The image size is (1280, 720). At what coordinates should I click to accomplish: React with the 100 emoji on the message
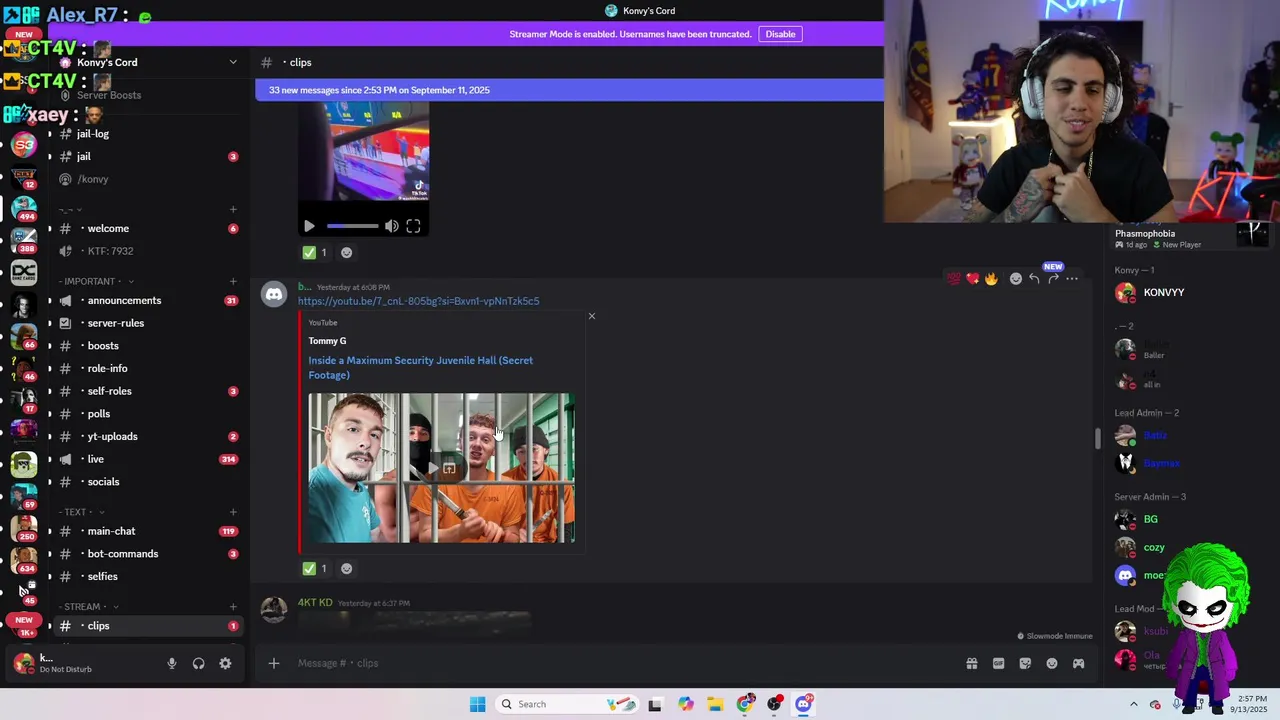coord(953,279)
